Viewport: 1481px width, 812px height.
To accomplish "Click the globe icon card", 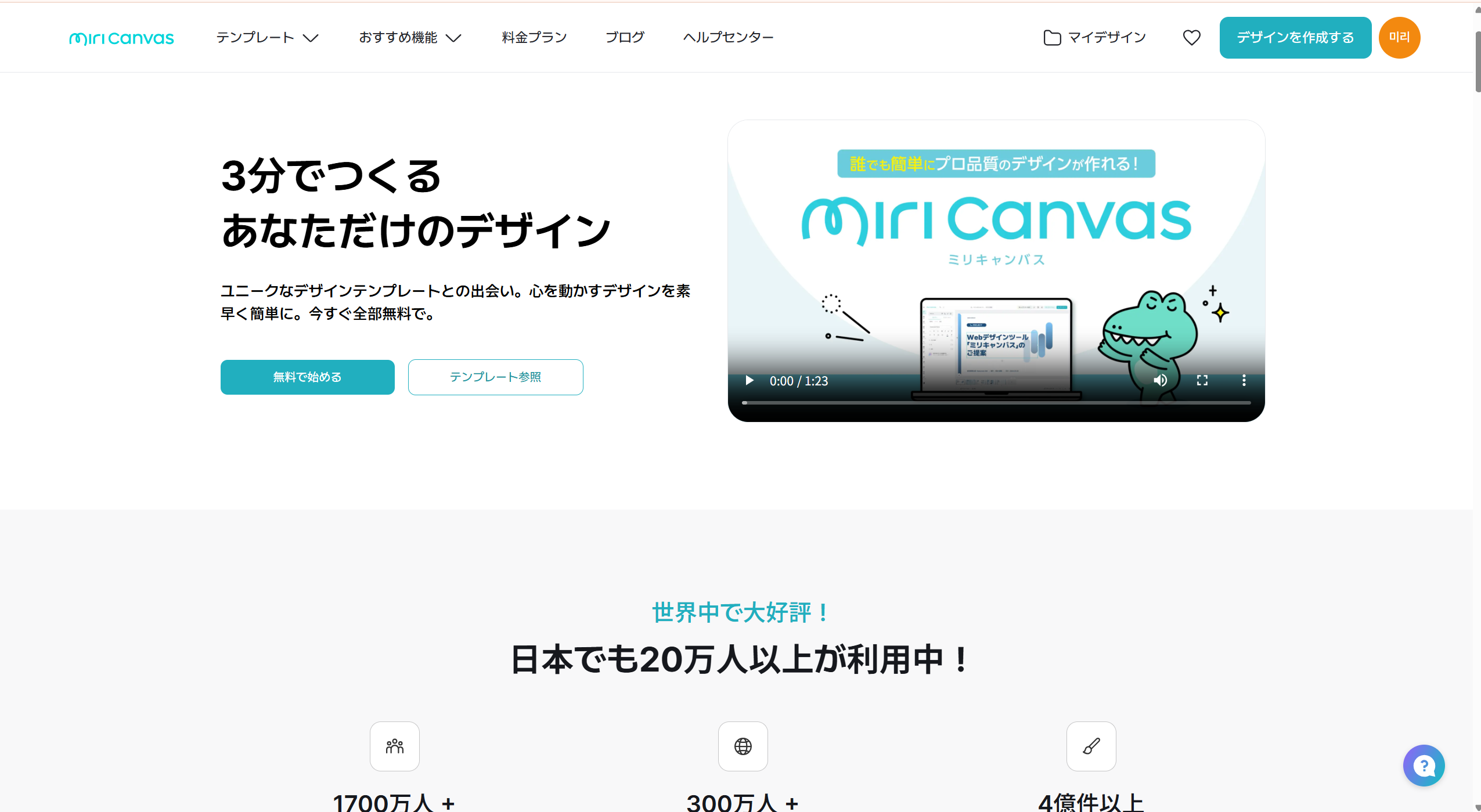I will point(743,746).
